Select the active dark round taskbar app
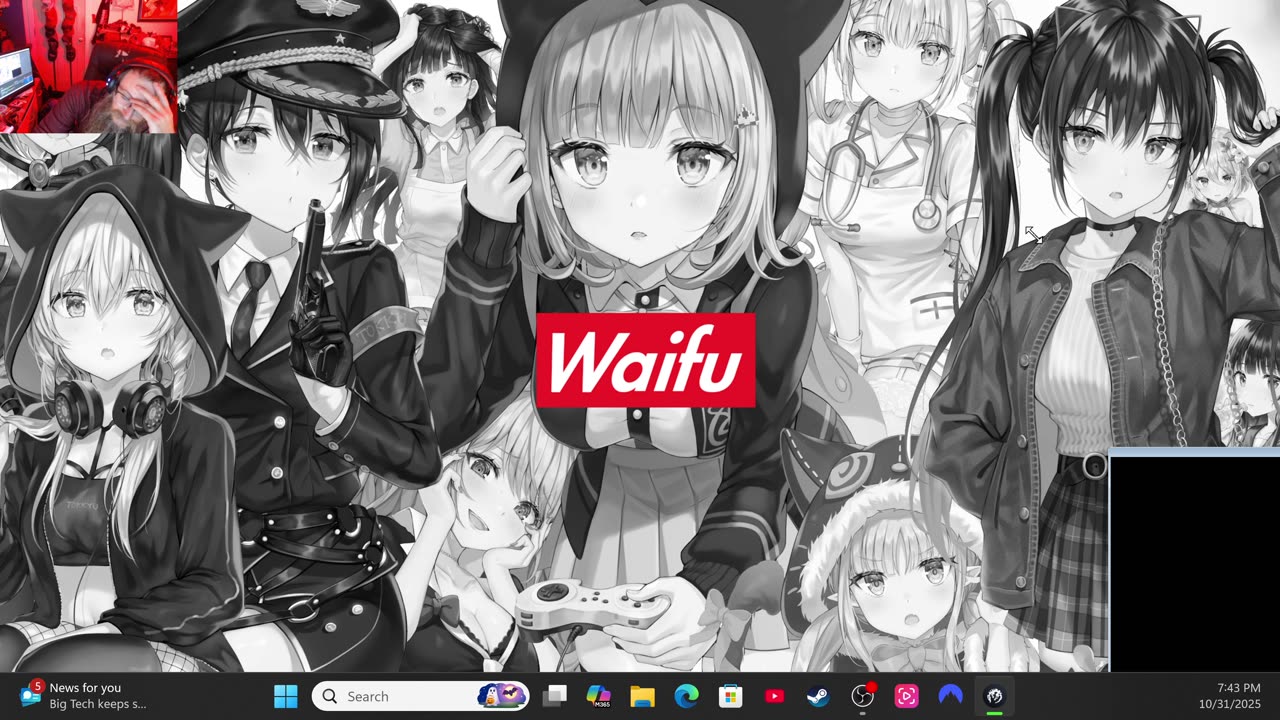Image resolution: width=1280 pixels, height=720 pixels. pos(994,696)
